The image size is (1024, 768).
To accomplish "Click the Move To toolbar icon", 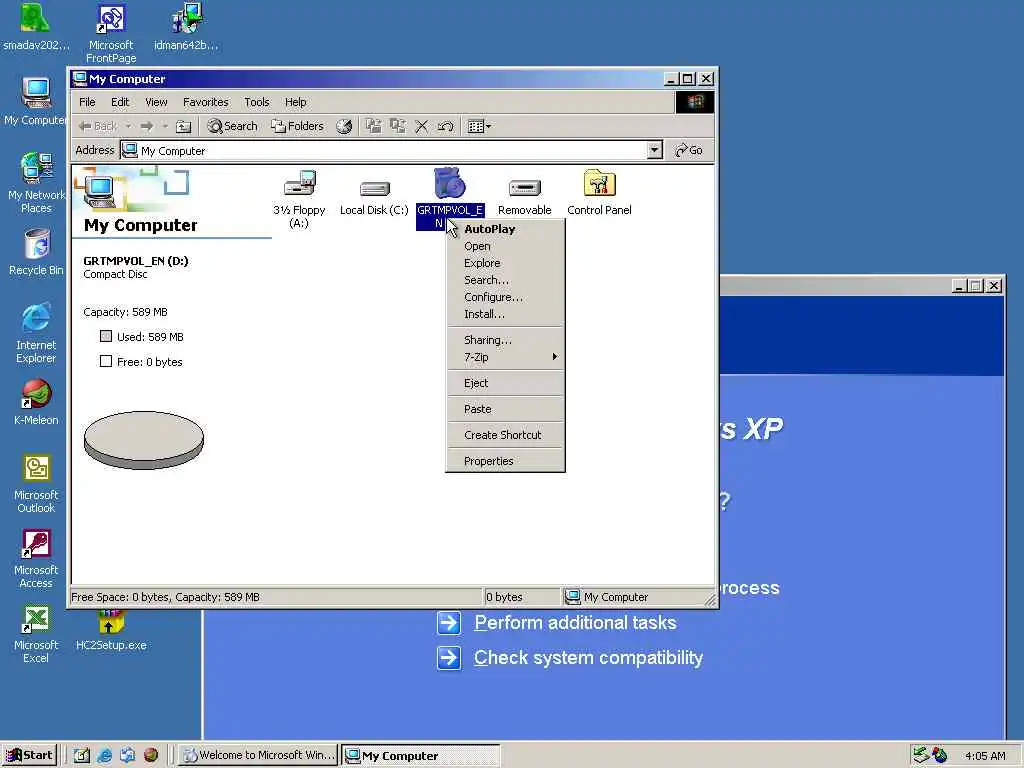I will click(374, 126).
